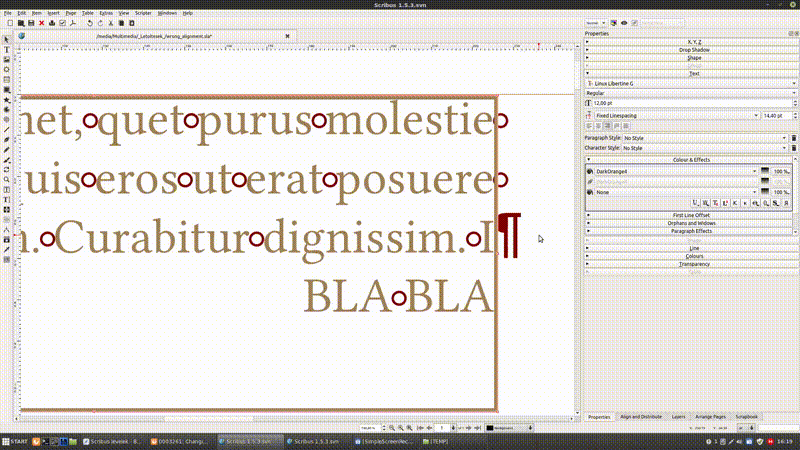Select the arrow Select Item tool
The height and width of the screenshot is (450, 800).
point(7,39)
